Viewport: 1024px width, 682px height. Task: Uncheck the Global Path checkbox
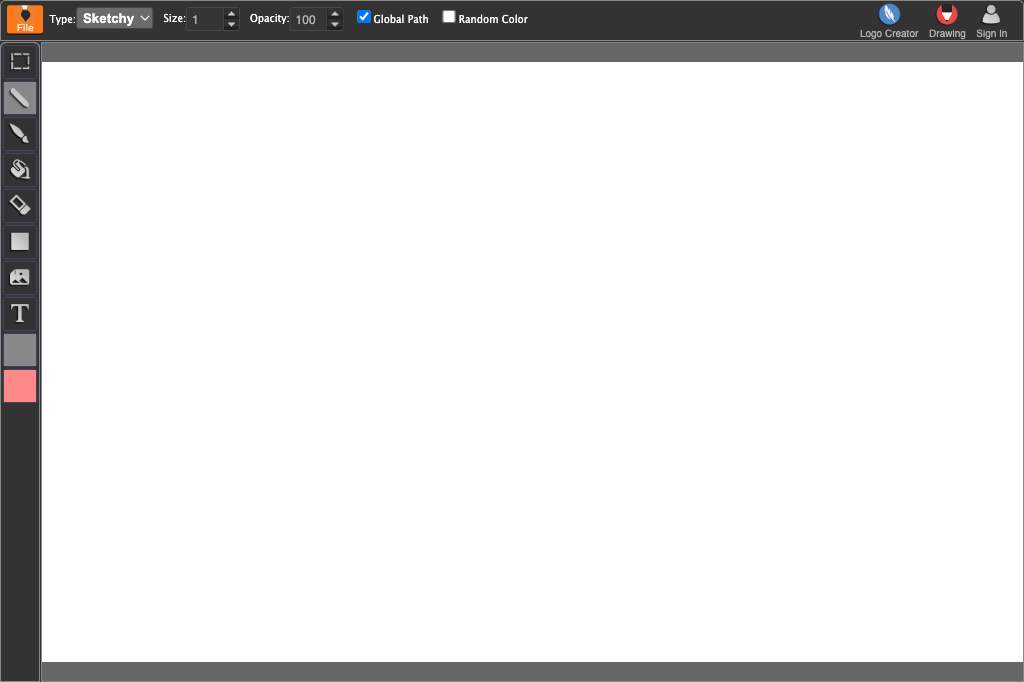tap(364, 17)
